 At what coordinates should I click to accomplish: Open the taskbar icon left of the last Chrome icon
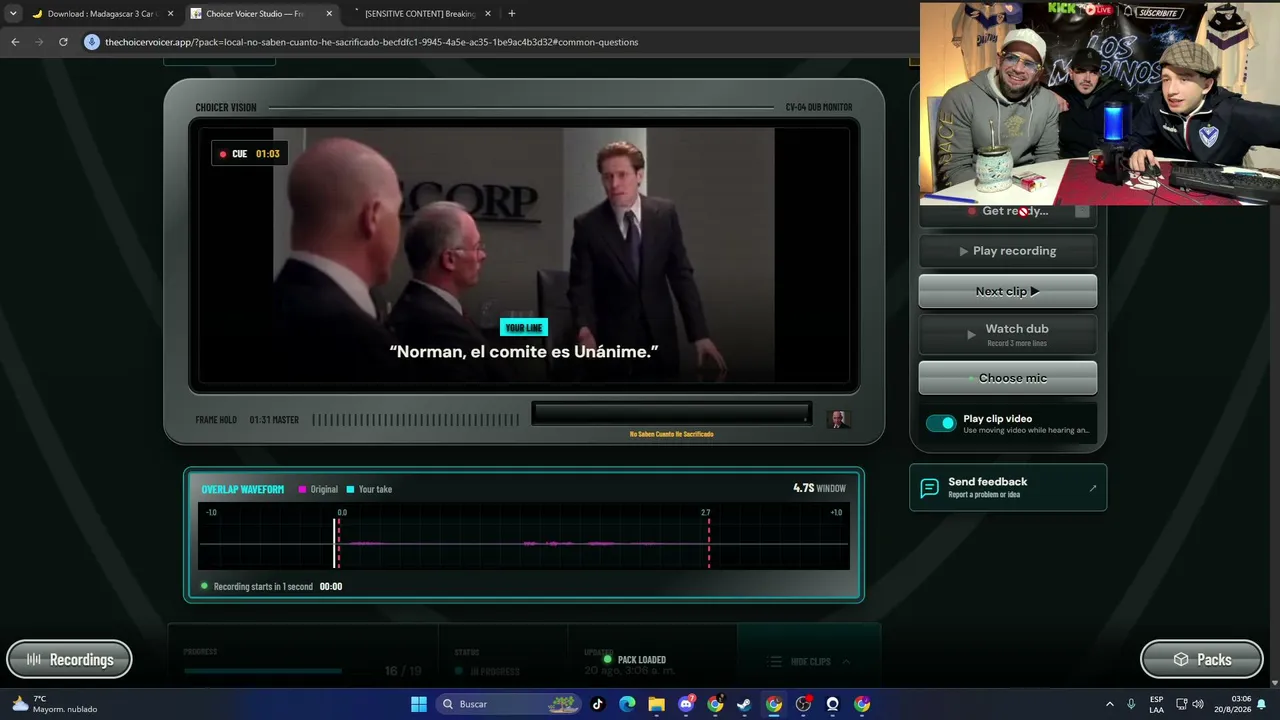[832, 704]
